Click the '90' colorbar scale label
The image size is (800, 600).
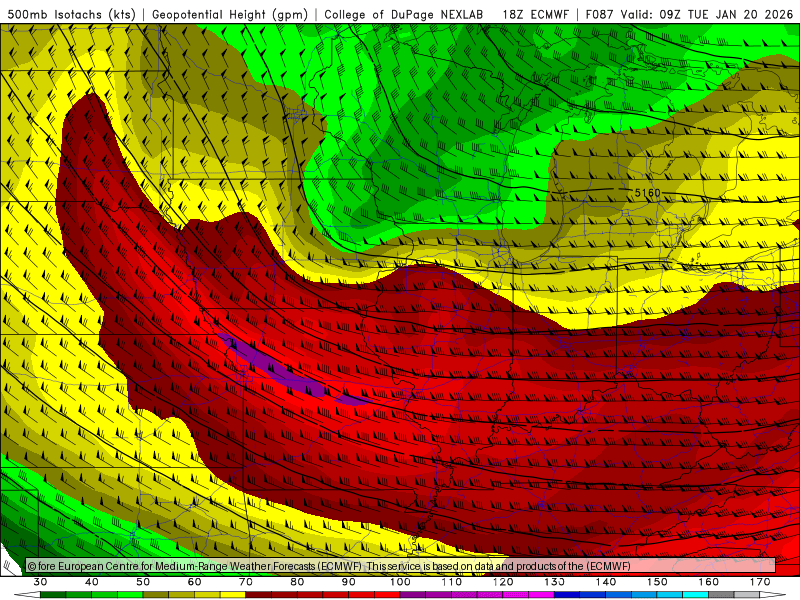(349, 582)
